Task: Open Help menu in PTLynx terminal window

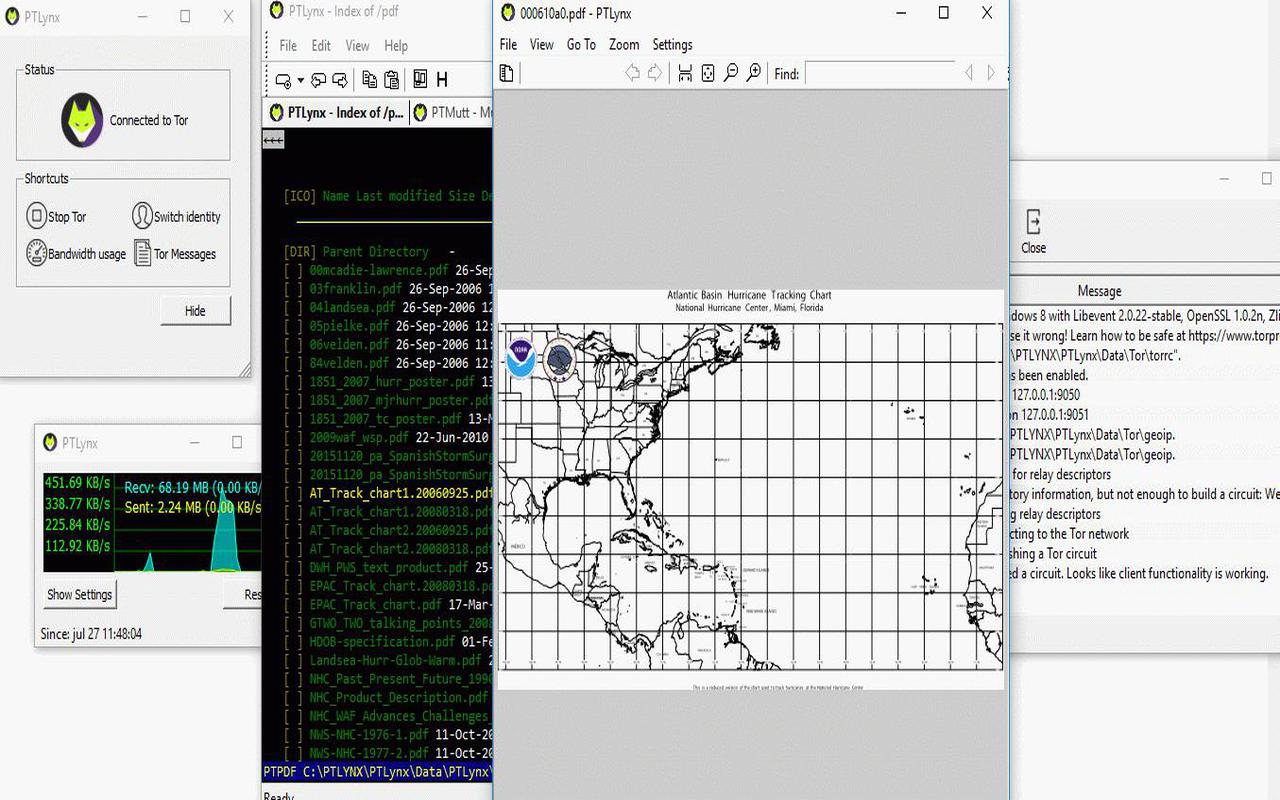Action: coord(396,45)
